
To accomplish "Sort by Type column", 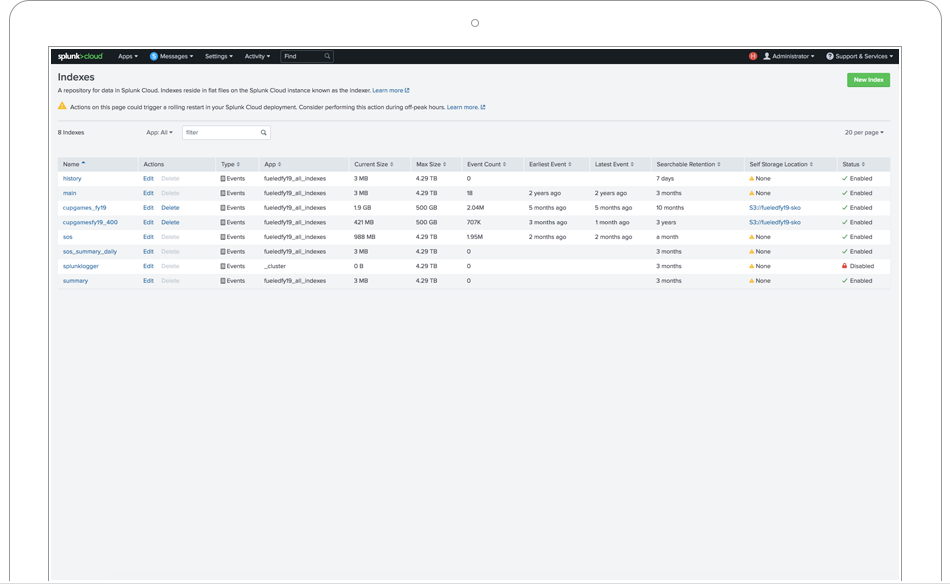I will (231, 164).
